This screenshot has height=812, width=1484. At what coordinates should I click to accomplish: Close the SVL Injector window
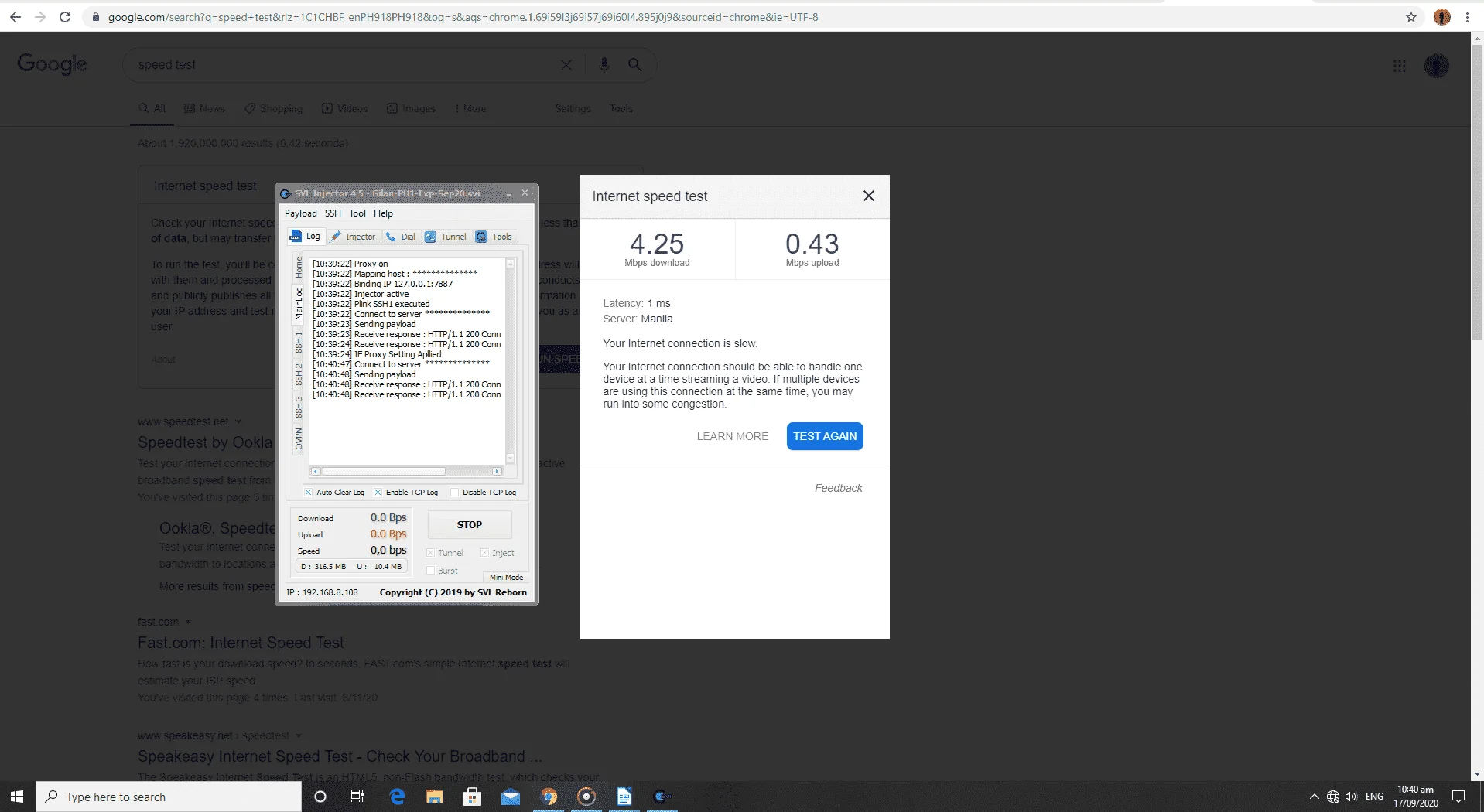coord(525,193)
